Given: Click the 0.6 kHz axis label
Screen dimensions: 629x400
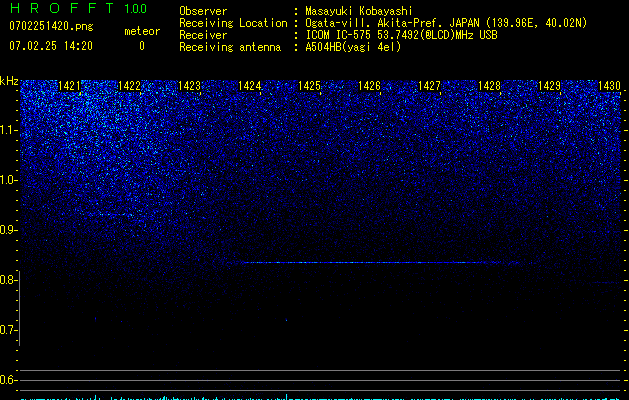Looking at the screenshot, I should point(8,380).
